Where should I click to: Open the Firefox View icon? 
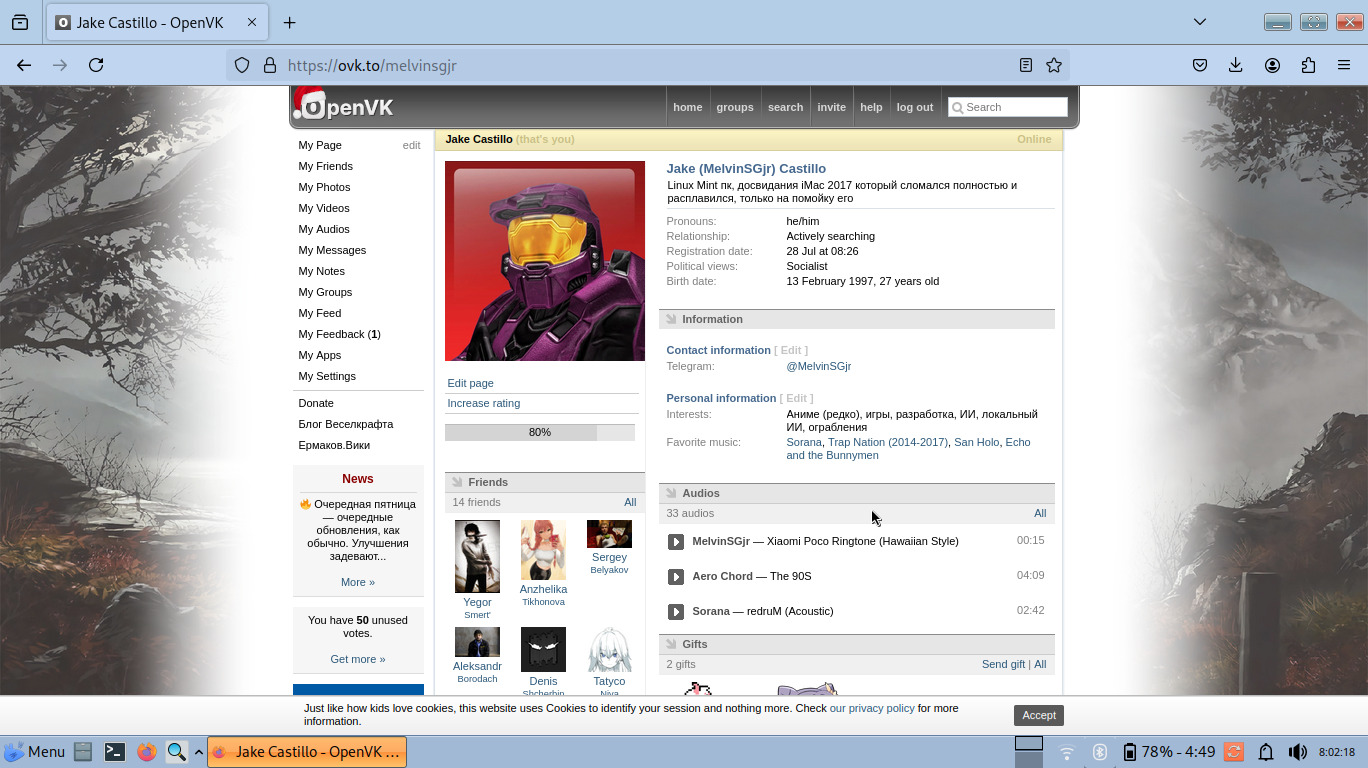(20, 22)
